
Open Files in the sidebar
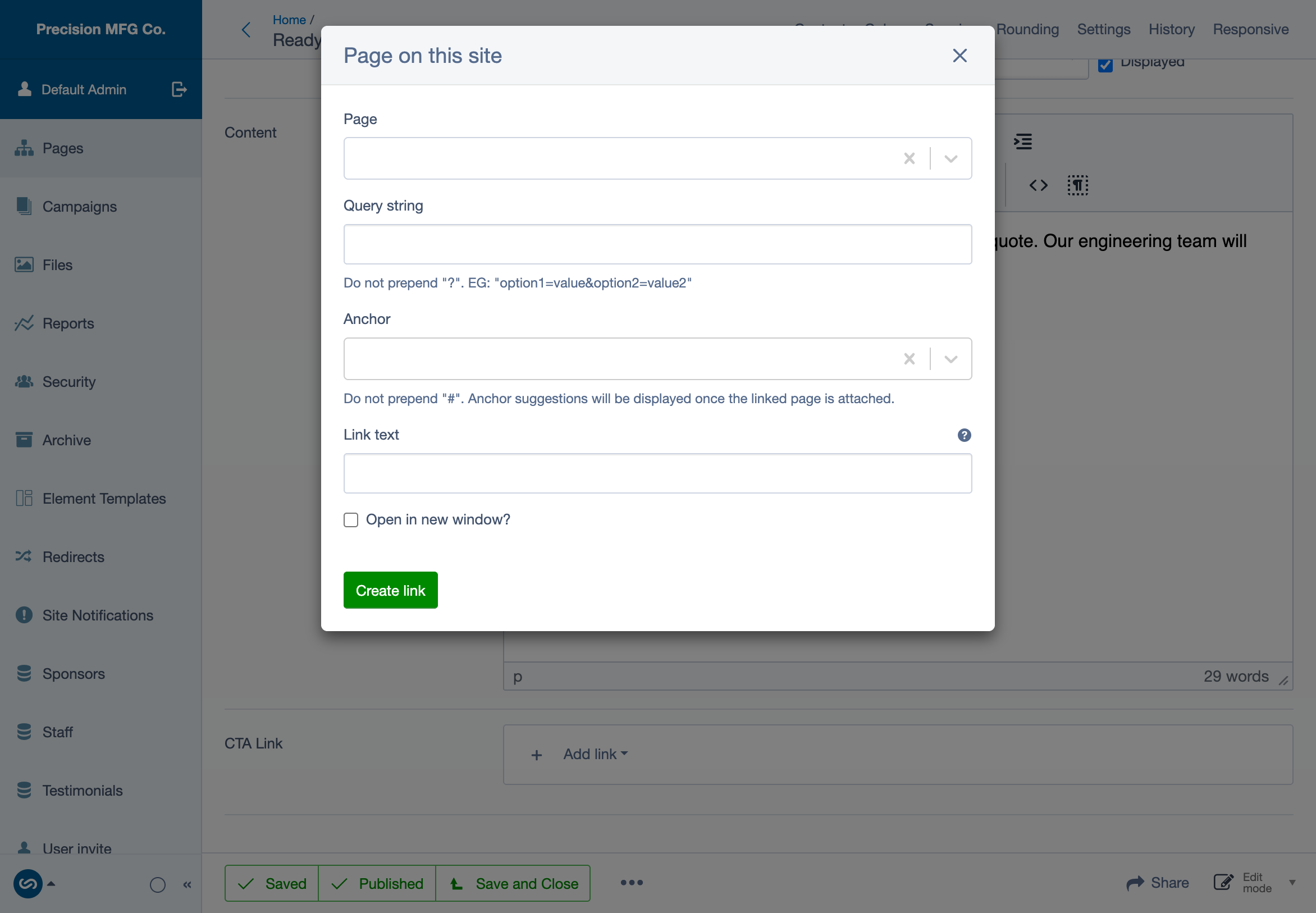pos(100,265)
